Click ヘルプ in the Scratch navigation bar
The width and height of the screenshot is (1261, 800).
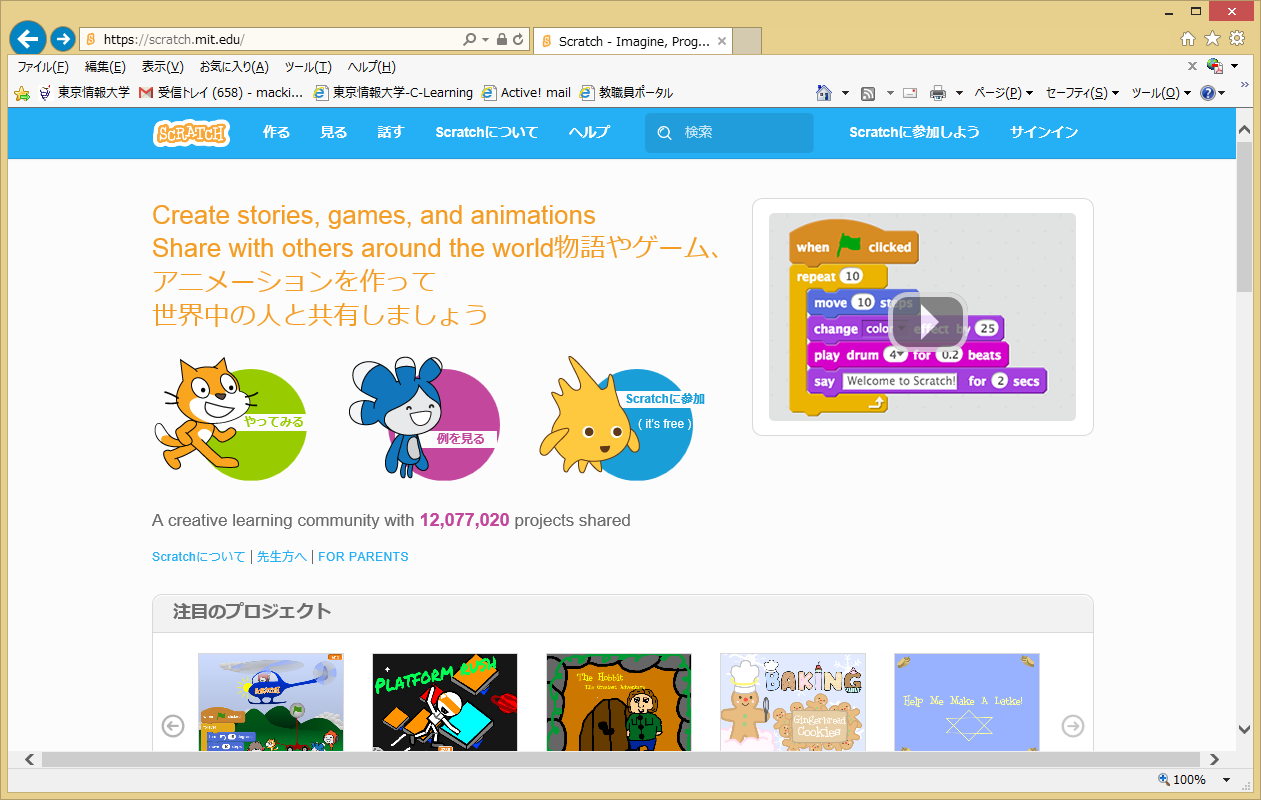click(x=589, y=132)
